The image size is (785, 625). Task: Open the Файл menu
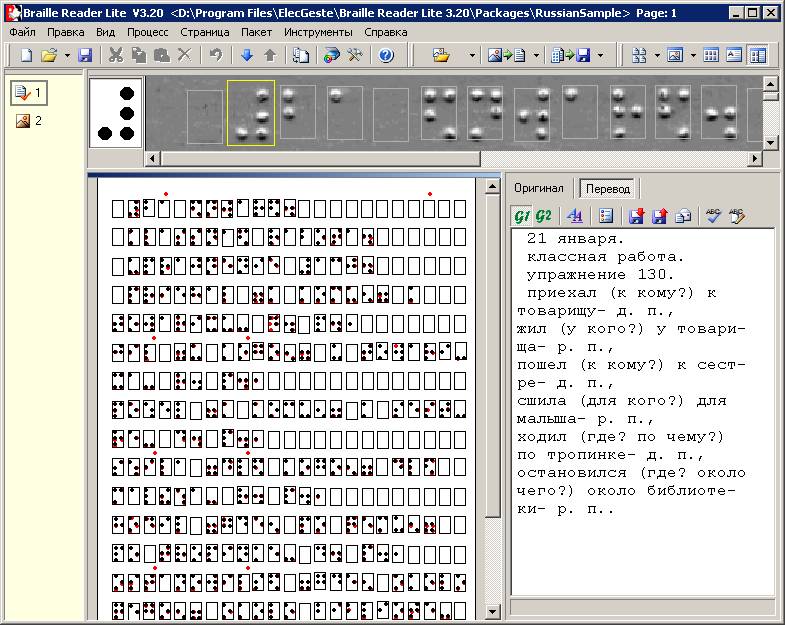point(23,32)
